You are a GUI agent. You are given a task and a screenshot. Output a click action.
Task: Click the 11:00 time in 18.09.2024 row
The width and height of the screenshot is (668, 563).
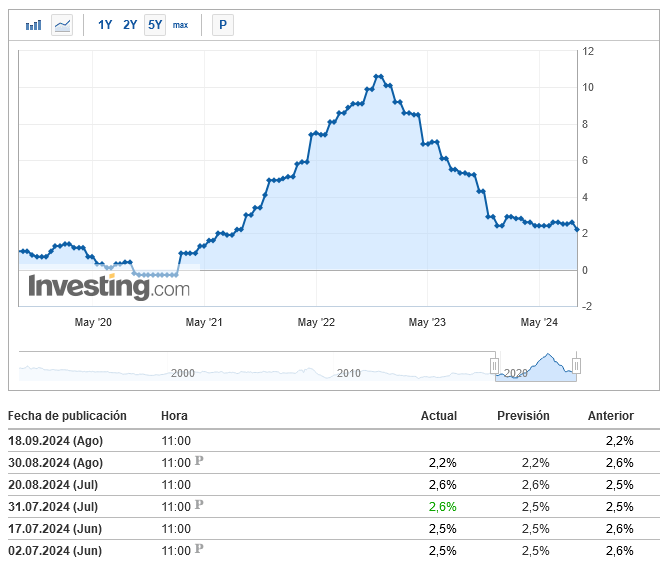(x=176, y=441)
